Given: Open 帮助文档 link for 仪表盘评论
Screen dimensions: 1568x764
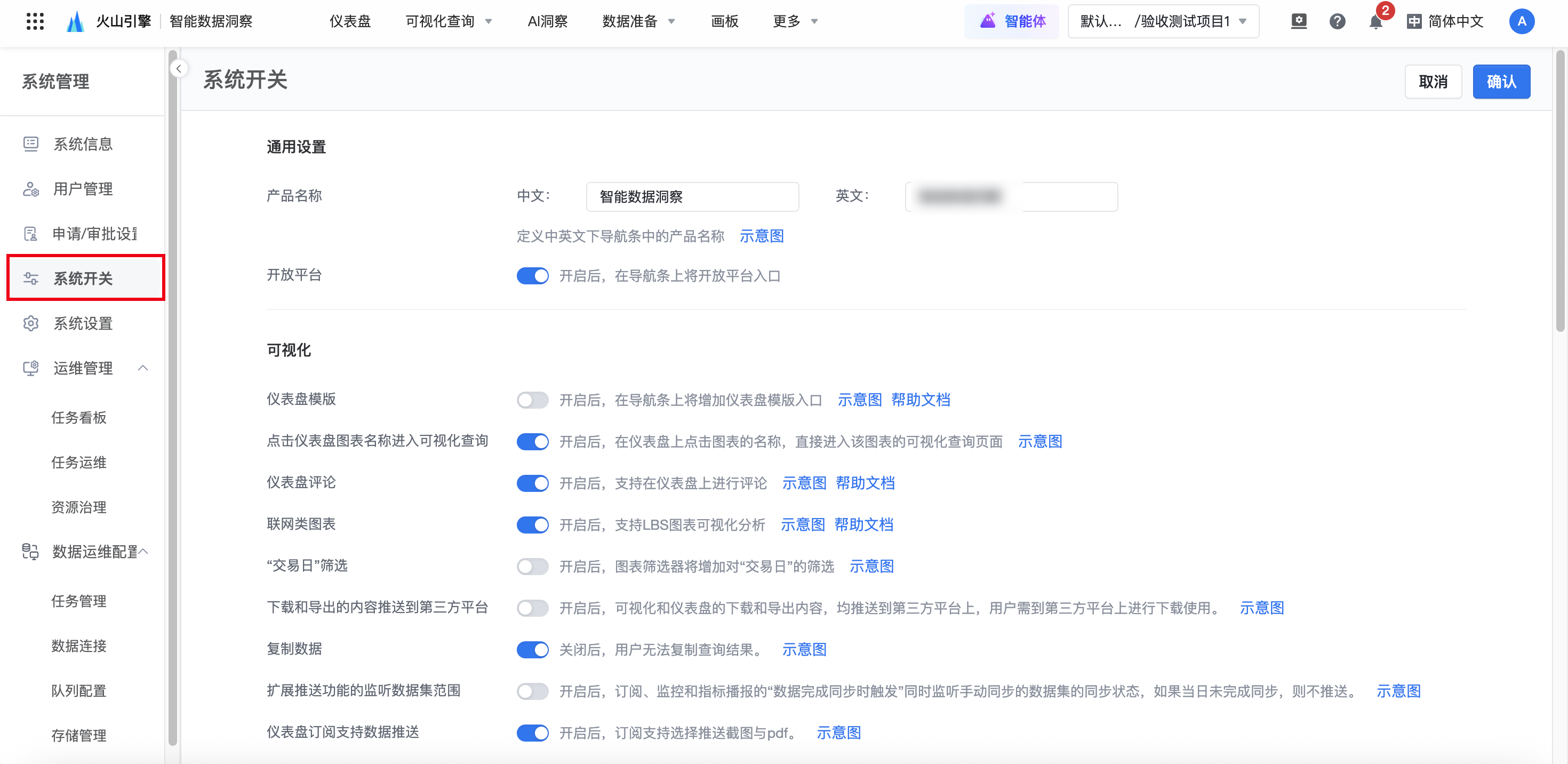Looking at the screenshot, I should click(x=865, y=483).
